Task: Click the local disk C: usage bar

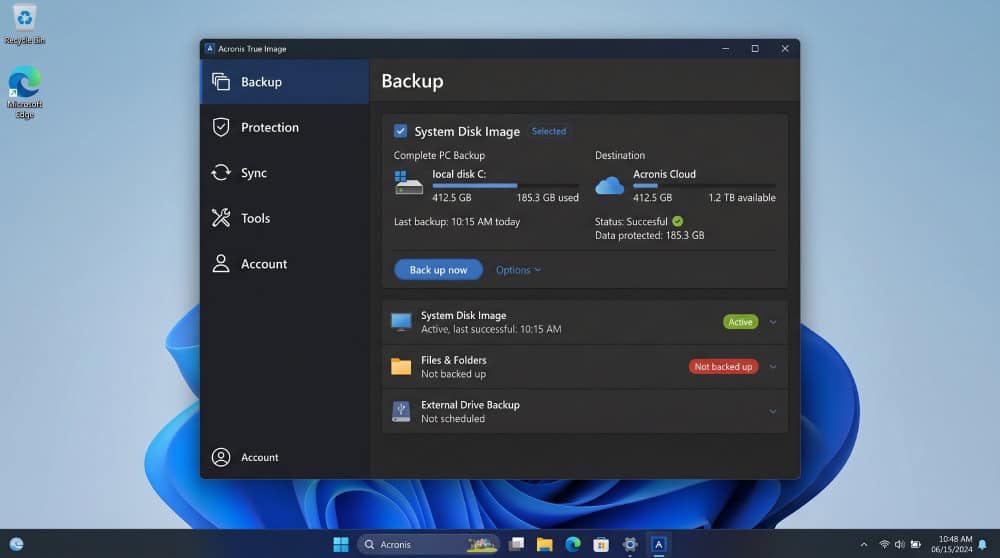Action: point(505,186)
